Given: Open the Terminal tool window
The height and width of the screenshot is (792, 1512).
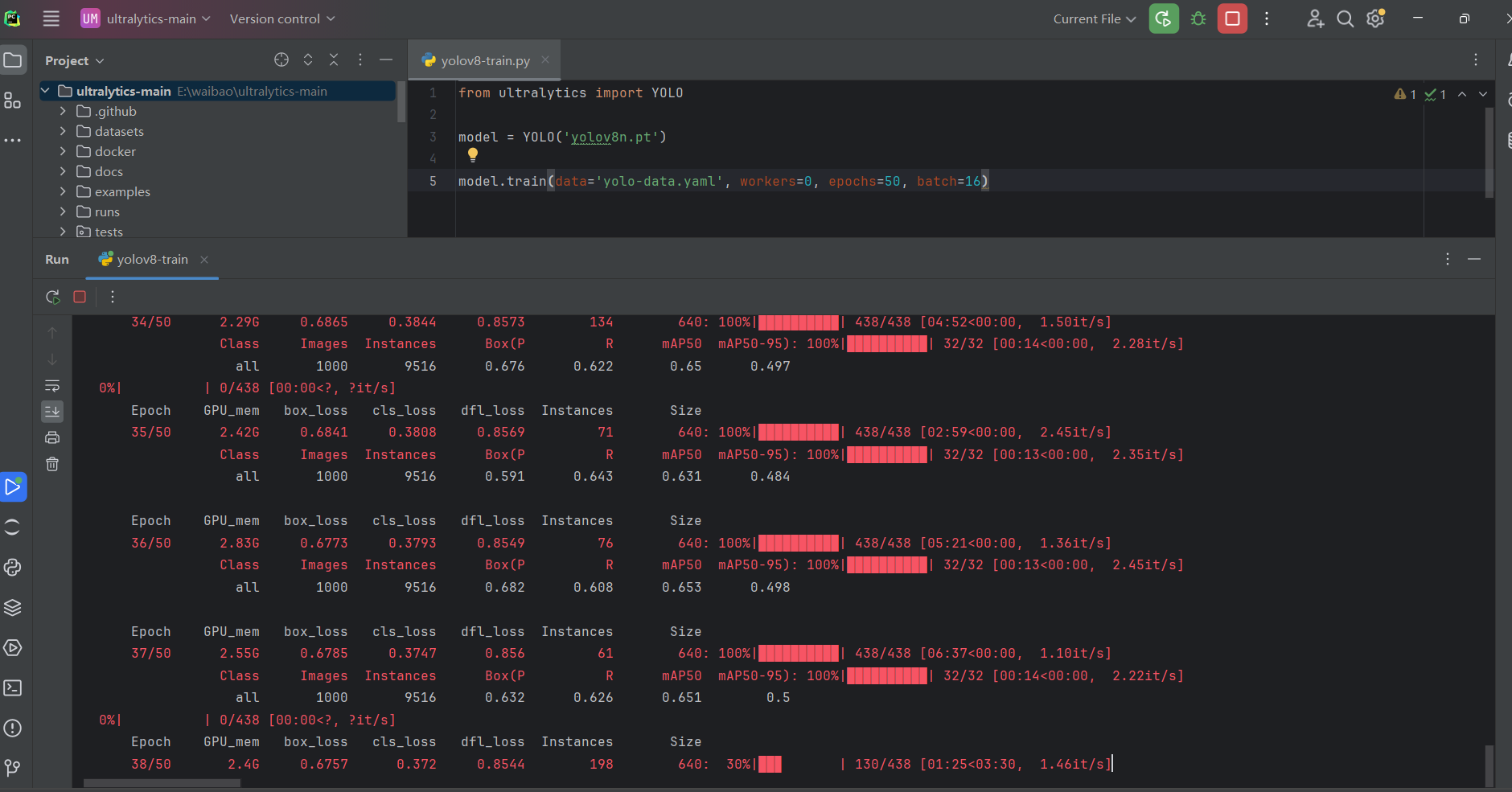Looking at the screenshot, I should 13,687.
